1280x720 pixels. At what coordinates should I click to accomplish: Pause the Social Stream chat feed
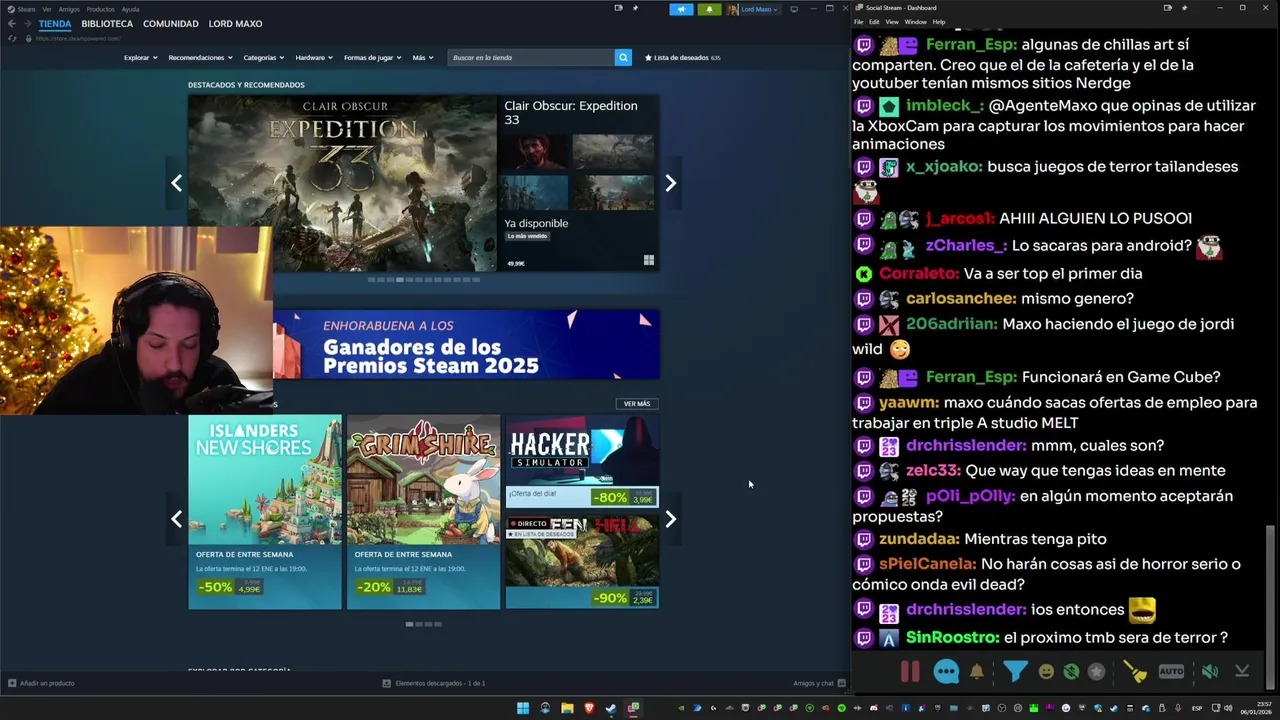910,672
